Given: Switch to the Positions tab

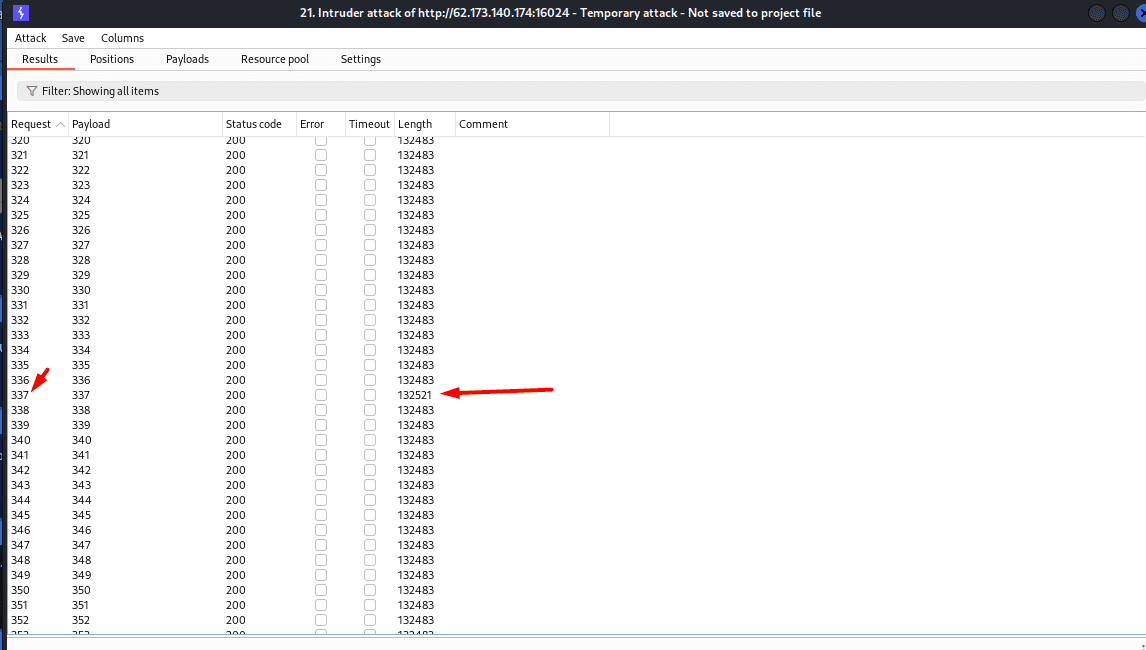Looking at the screenshot, I should [x=112, y=59].
